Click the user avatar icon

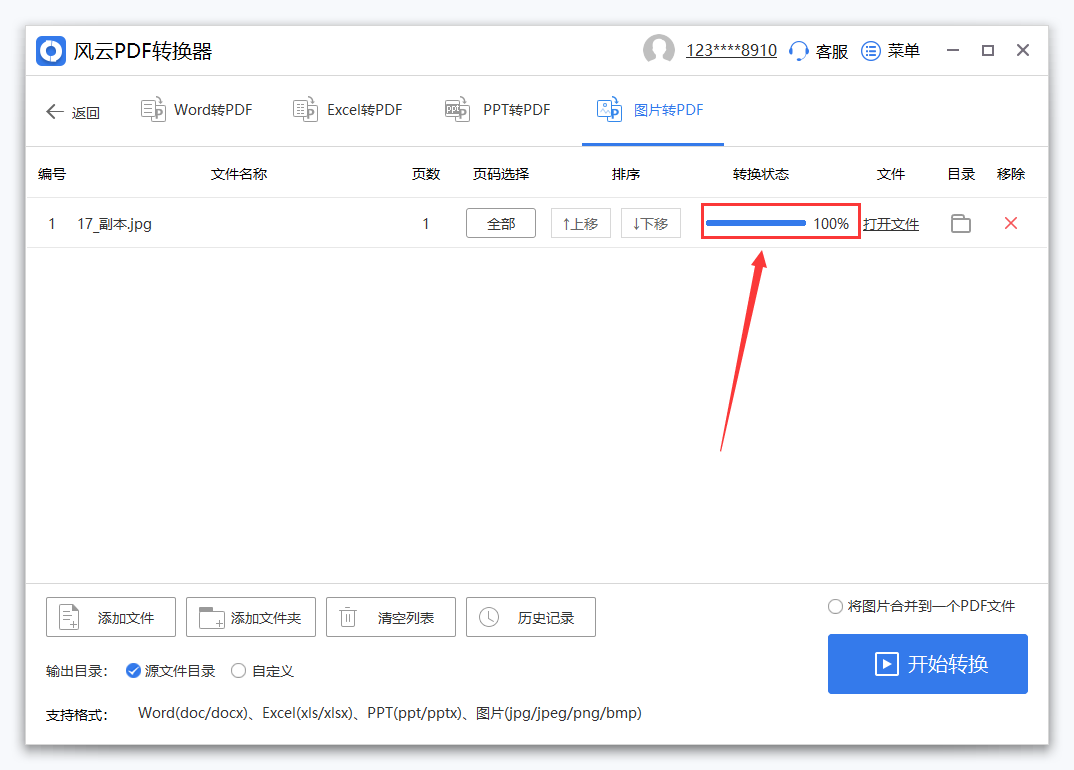(x=659, y=49)
